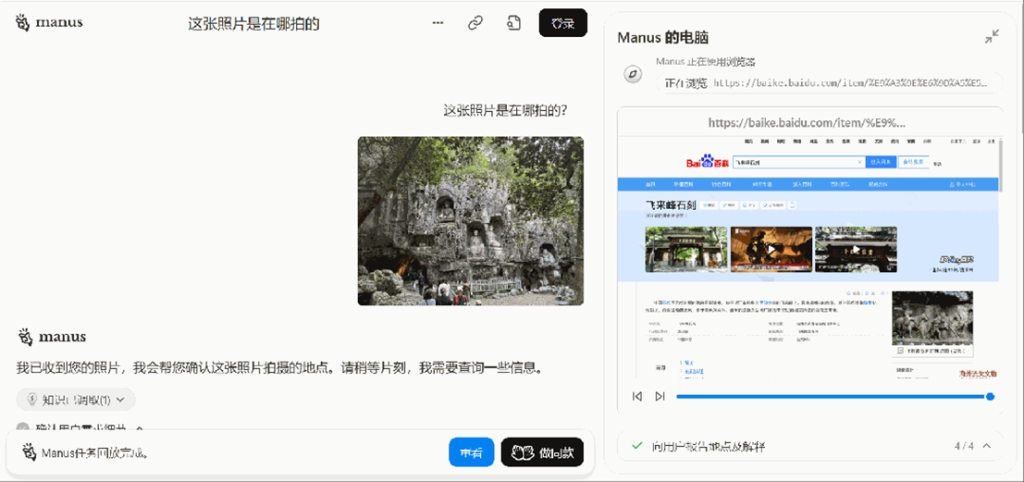Skip to the next replay step

pyautogui.click(x=660, y=396)
